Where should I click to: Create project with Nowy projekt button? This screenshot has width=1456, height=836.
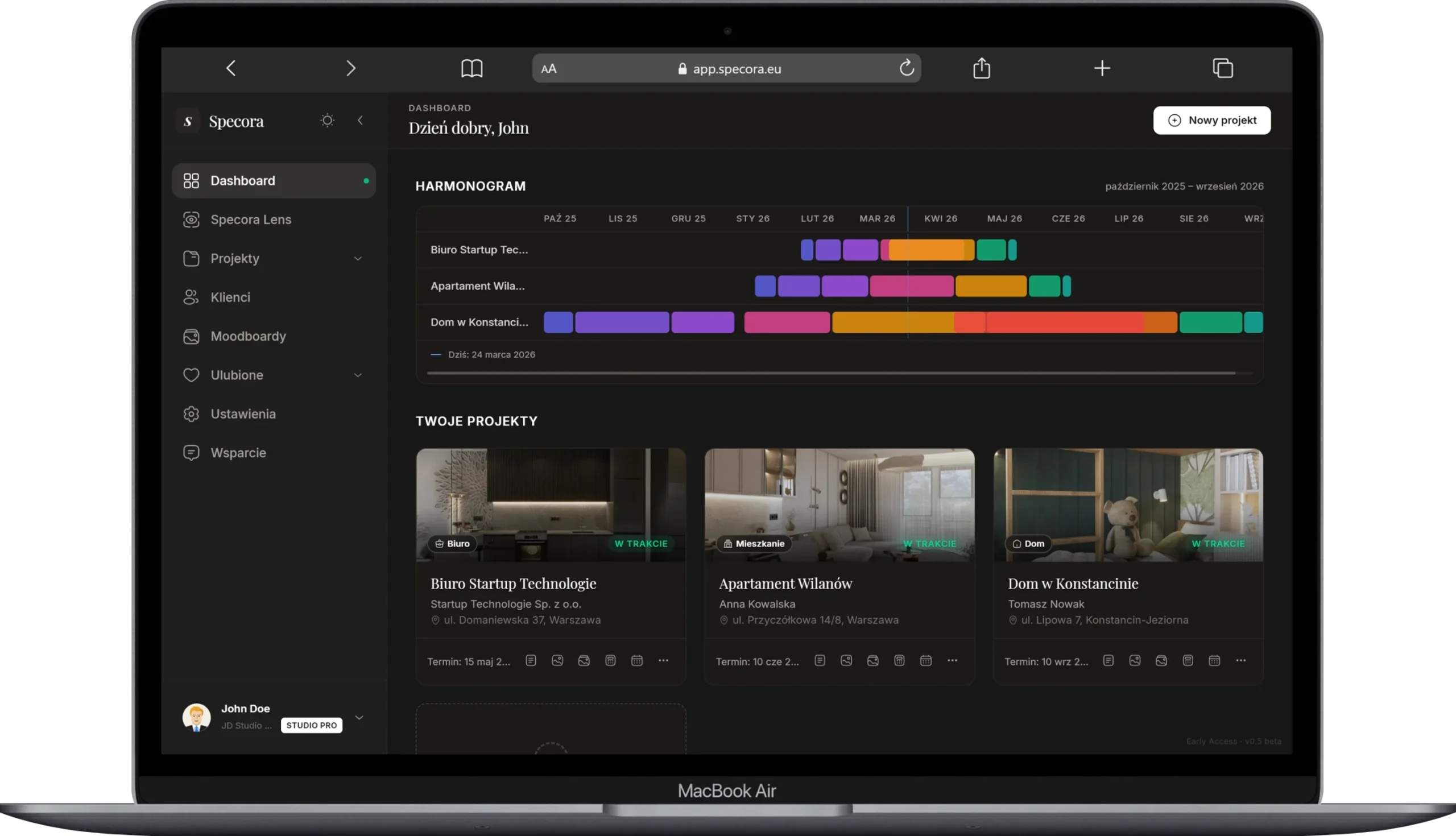[1212, 121]
